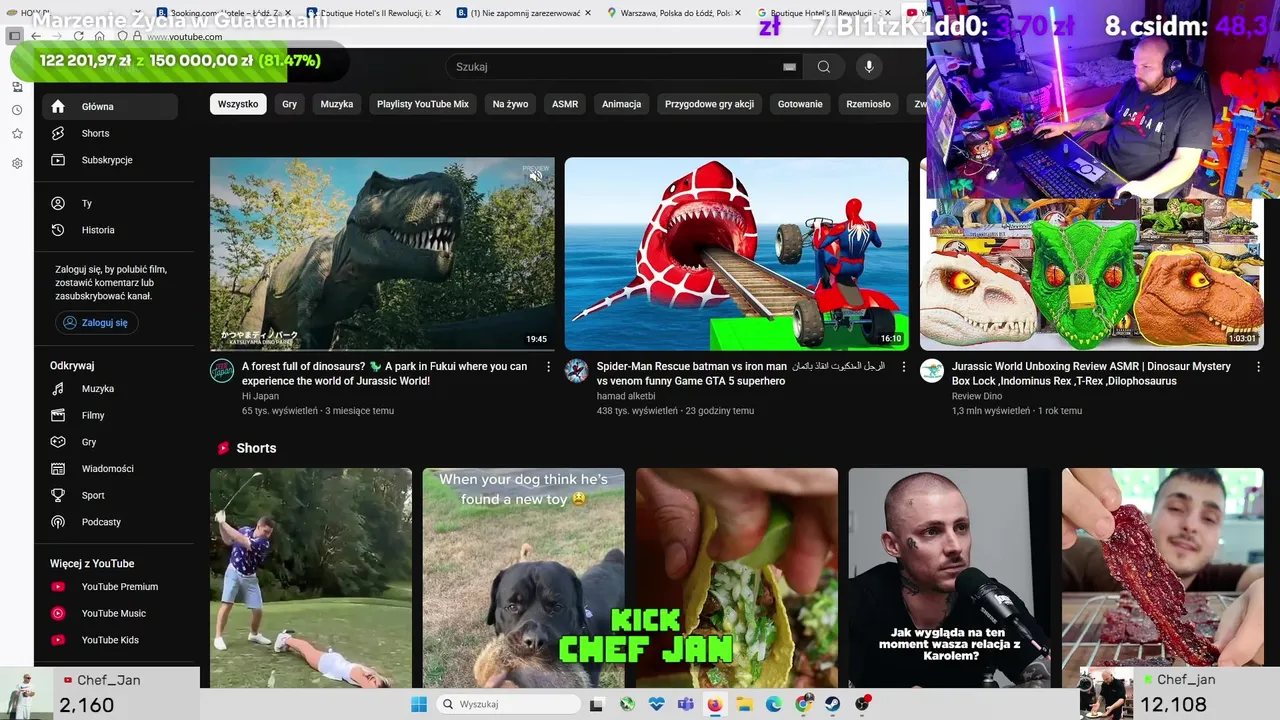Open settings gear in Firefox sidebar
The image size is (1280, 720).
pos(17,163)
